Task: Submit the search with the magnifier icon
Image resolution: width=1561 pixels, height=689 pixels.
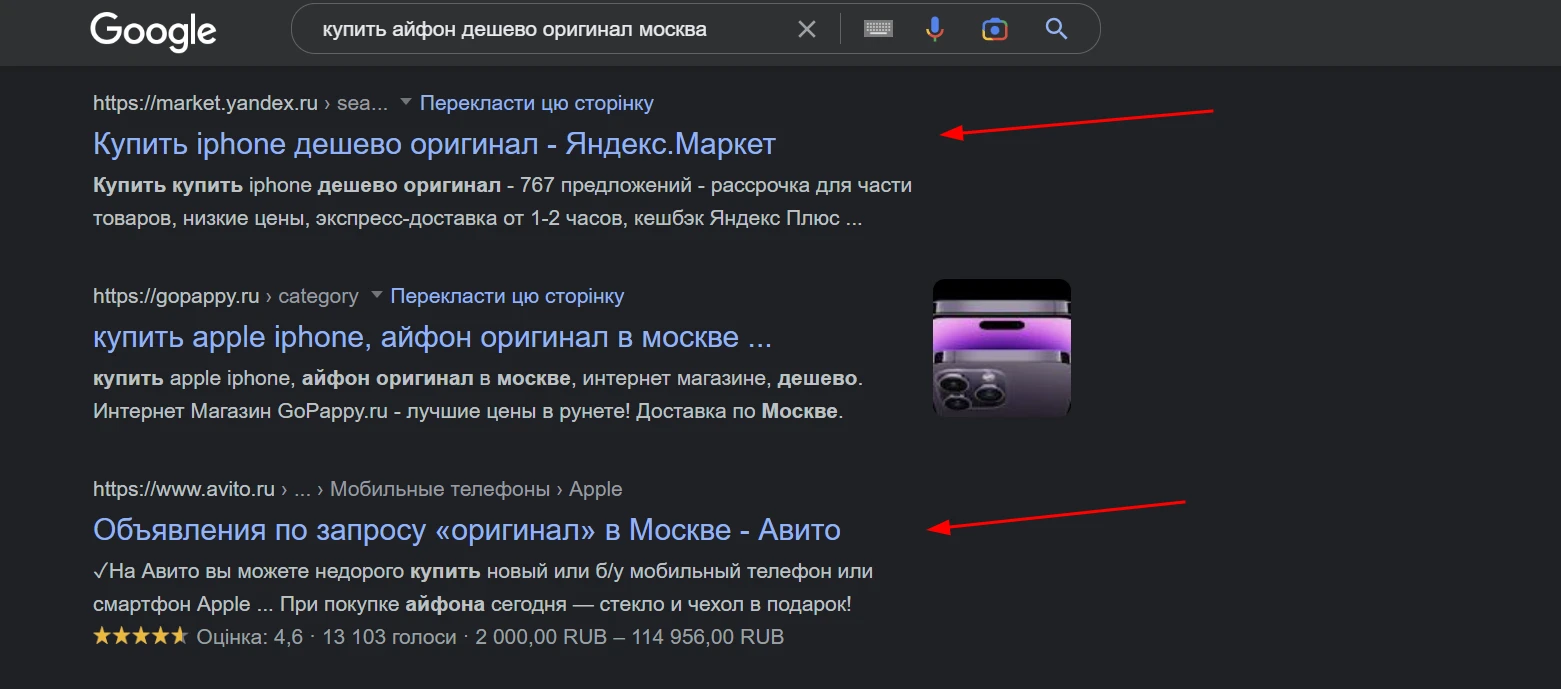Action: tap(1056, 29)
